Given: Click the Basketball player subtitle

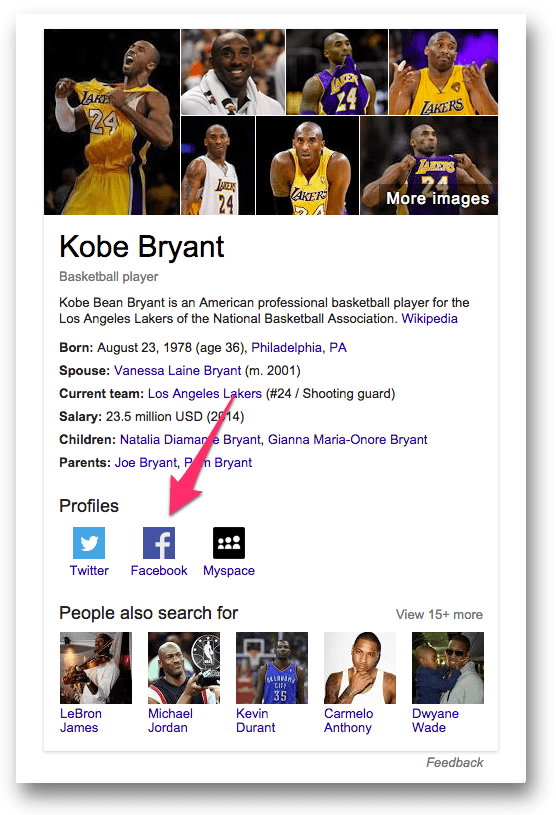Looking at the screenshot, I should [109, 277].
